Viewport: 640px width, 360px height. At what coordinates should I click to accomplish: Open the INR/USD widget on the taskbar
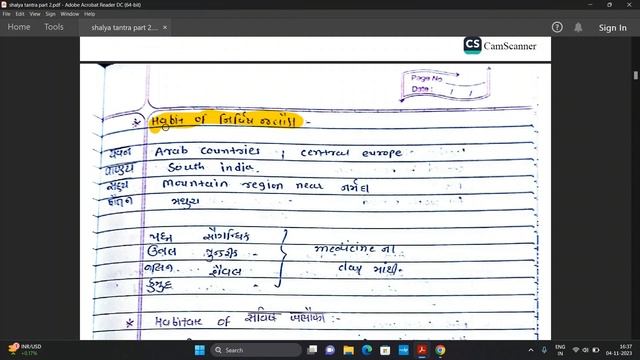coord(24,350)
